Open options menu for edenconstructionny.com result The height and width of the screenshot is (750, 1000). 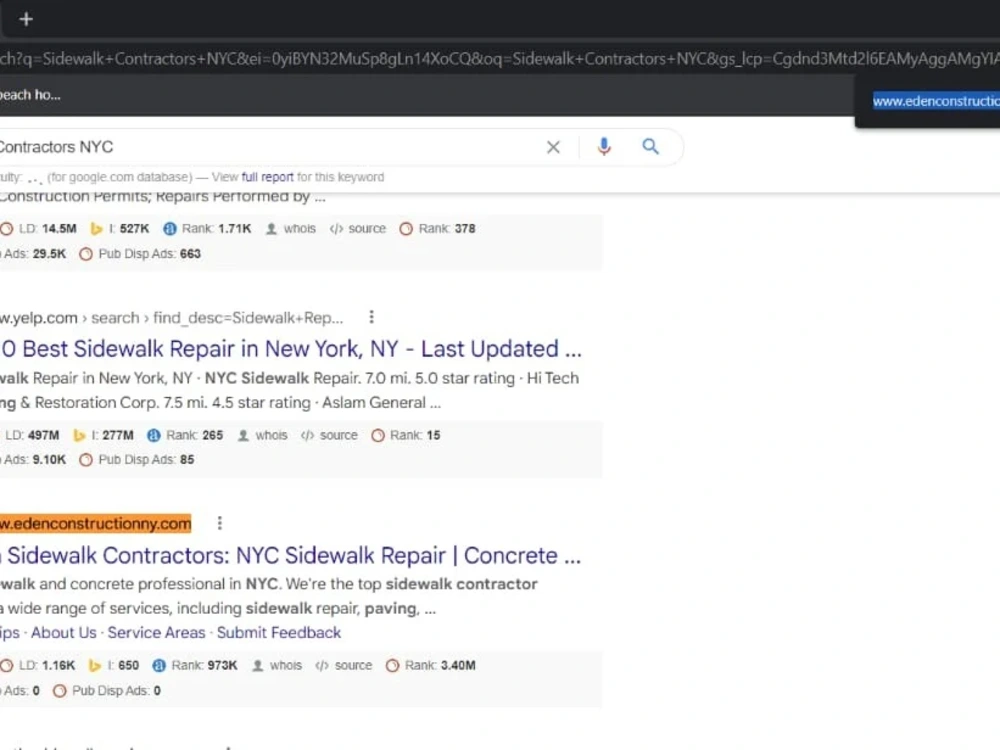coord(219,523)
